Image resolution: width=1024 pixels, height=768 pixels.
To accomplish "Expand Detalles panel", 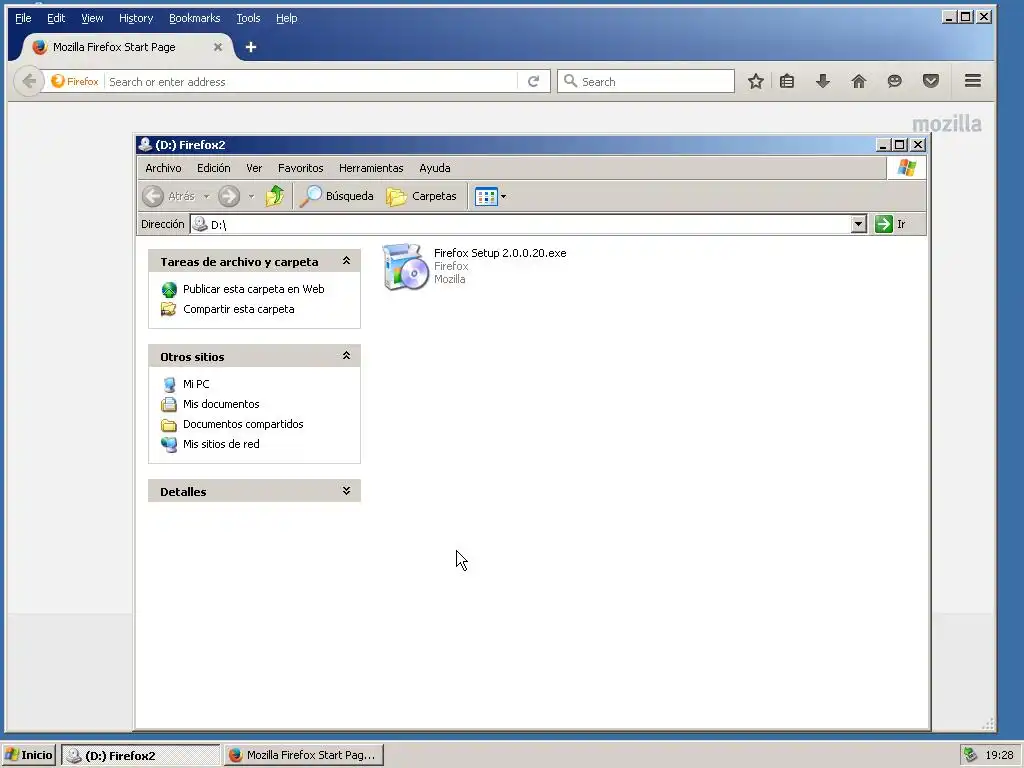I will [x=346, y=491].
